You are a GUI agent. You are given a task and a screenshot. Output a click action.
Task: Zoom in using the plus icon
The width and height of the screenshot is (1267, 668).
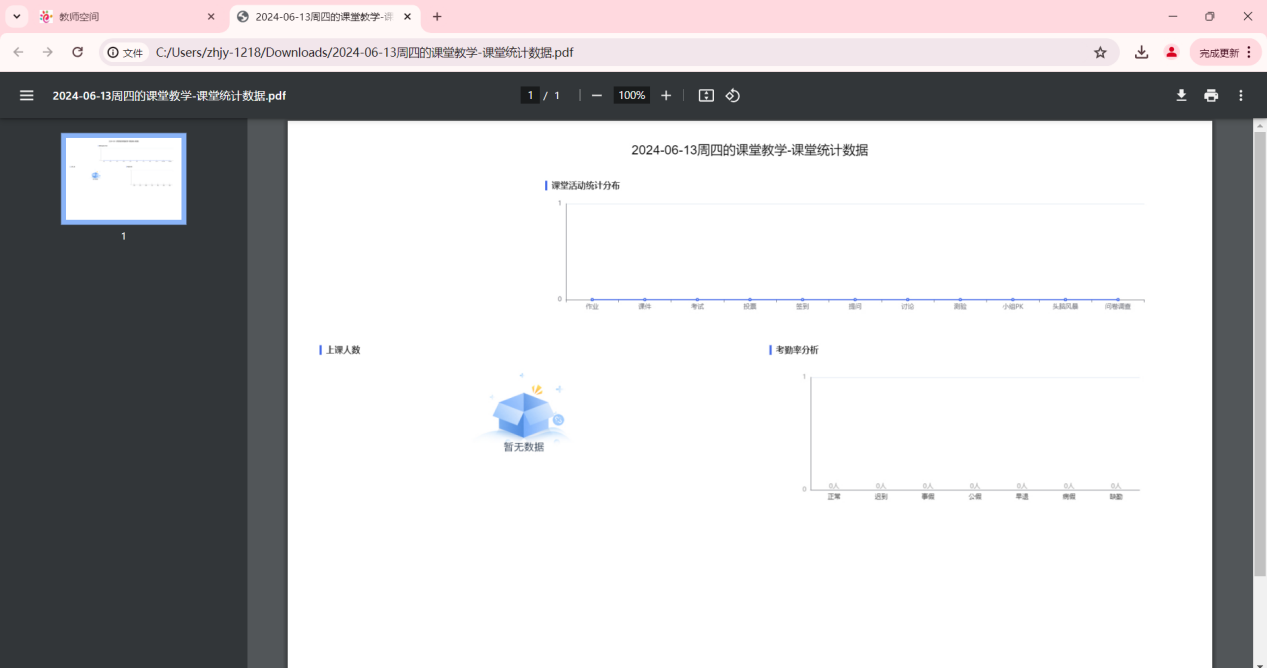(x=666, y=95)
